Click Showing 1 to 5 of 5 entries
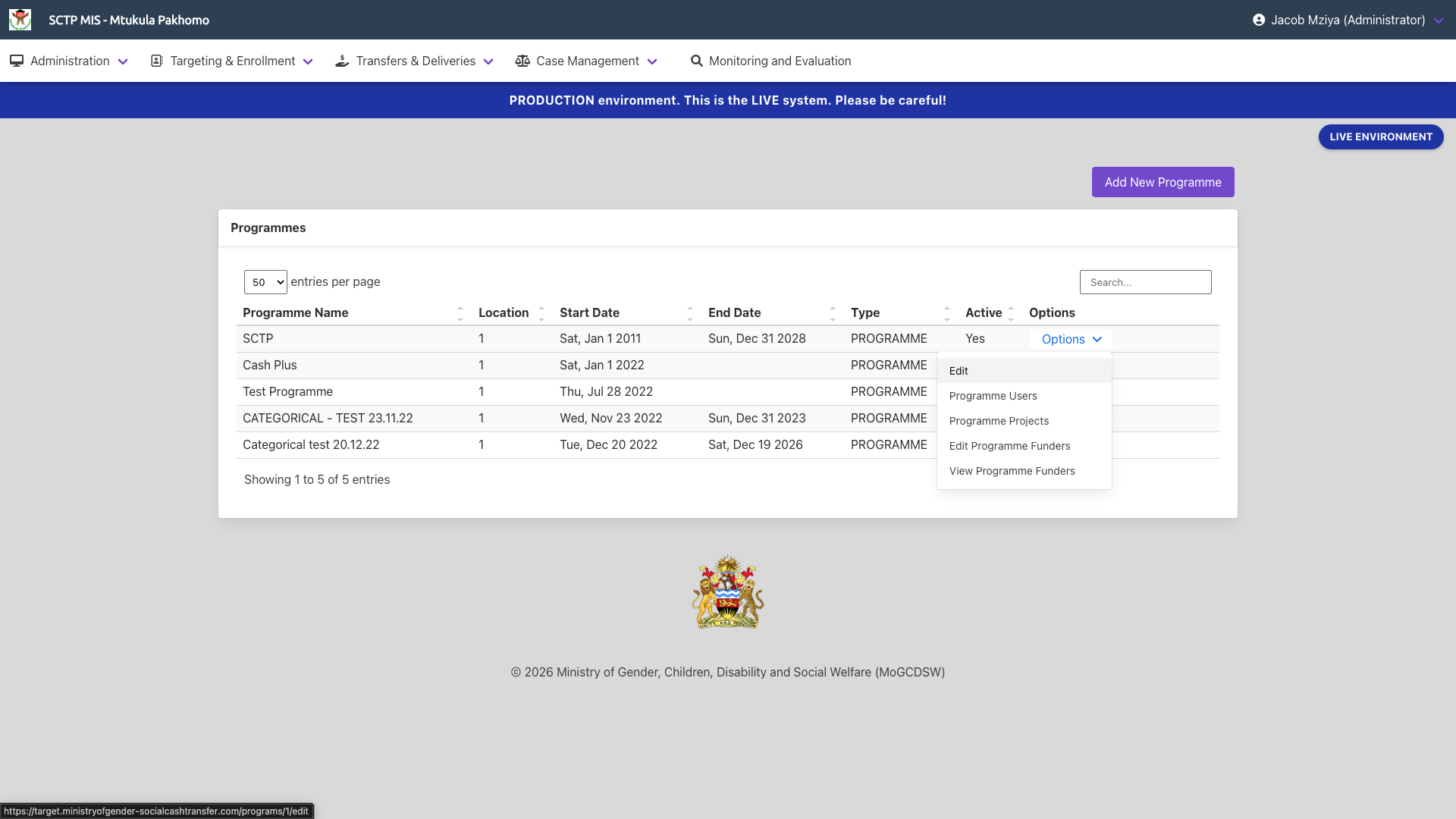1456x819 pixels. [317, 480]
